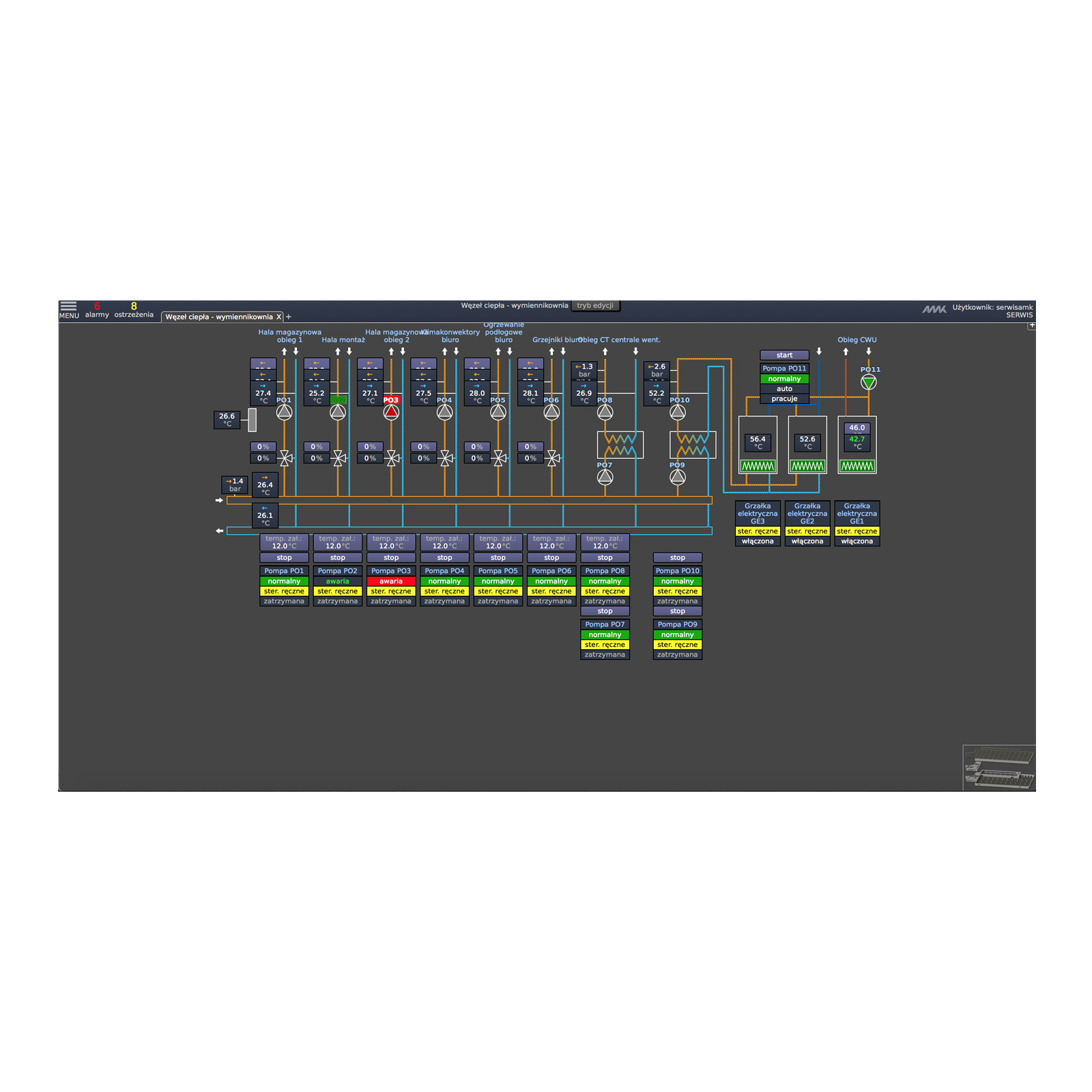
Task: Toggle ster. ręczne for Grzałka GE3
Action: pyautogui.click(x=758, y=531)
